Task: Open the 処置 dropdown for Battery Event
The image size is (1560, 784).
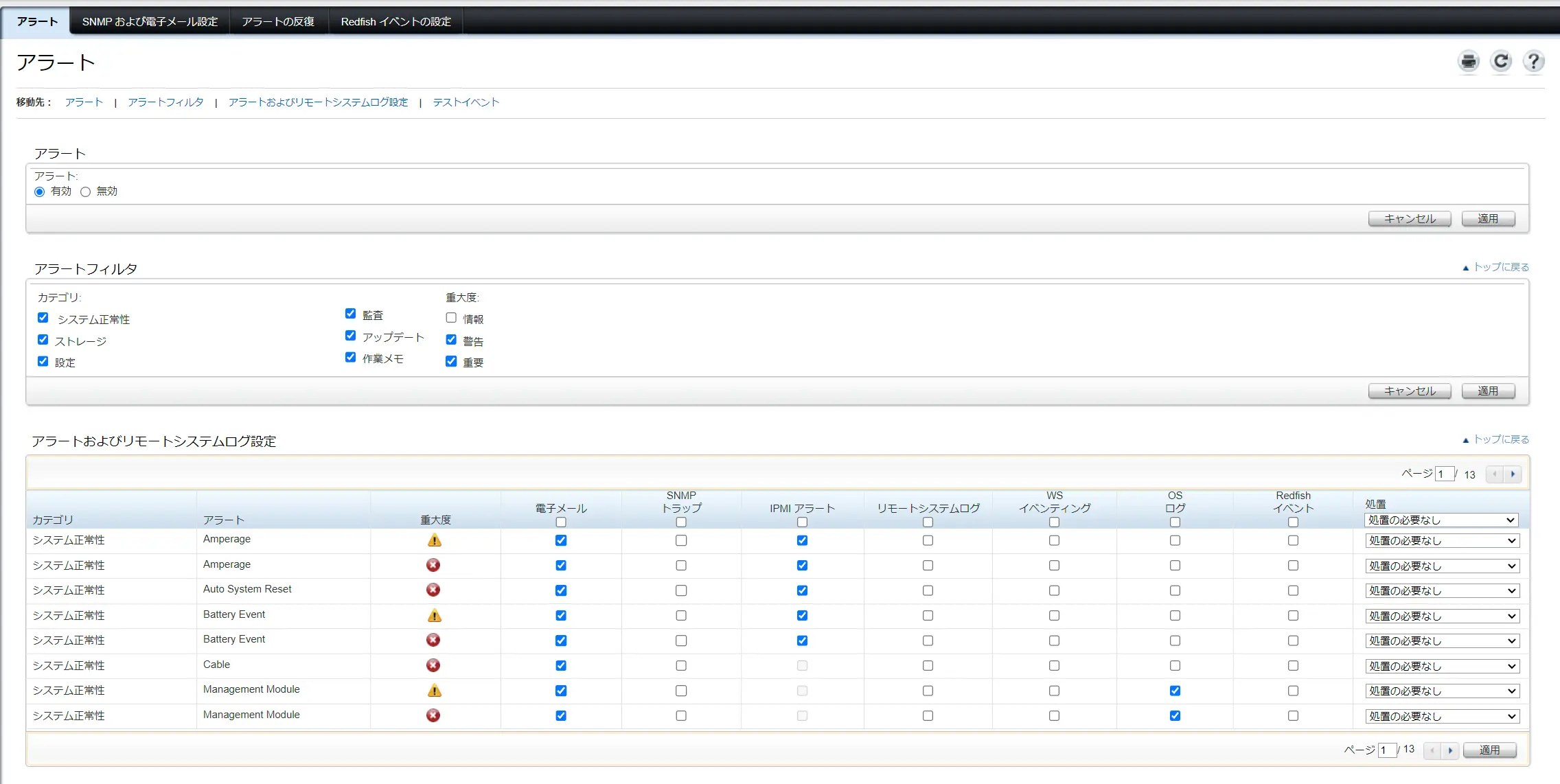Action: (x=1441, y=615)
